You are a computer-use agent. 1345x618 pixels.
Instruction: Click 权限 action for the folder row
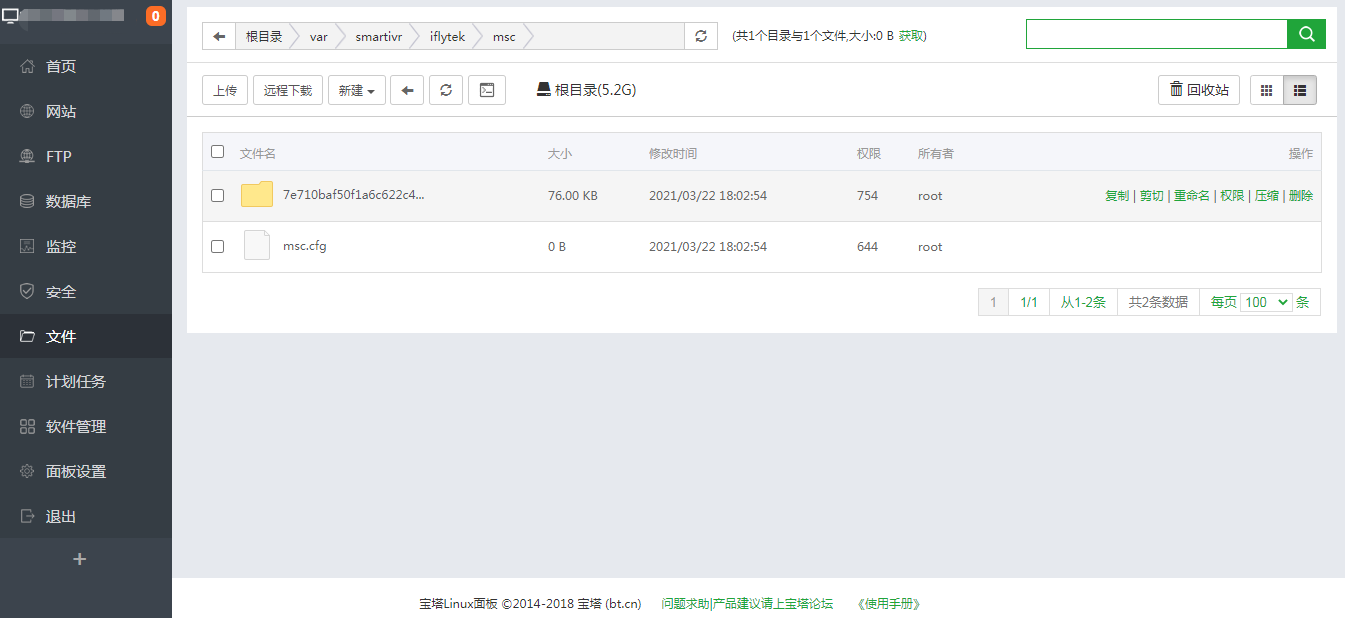pos(1232,196)
